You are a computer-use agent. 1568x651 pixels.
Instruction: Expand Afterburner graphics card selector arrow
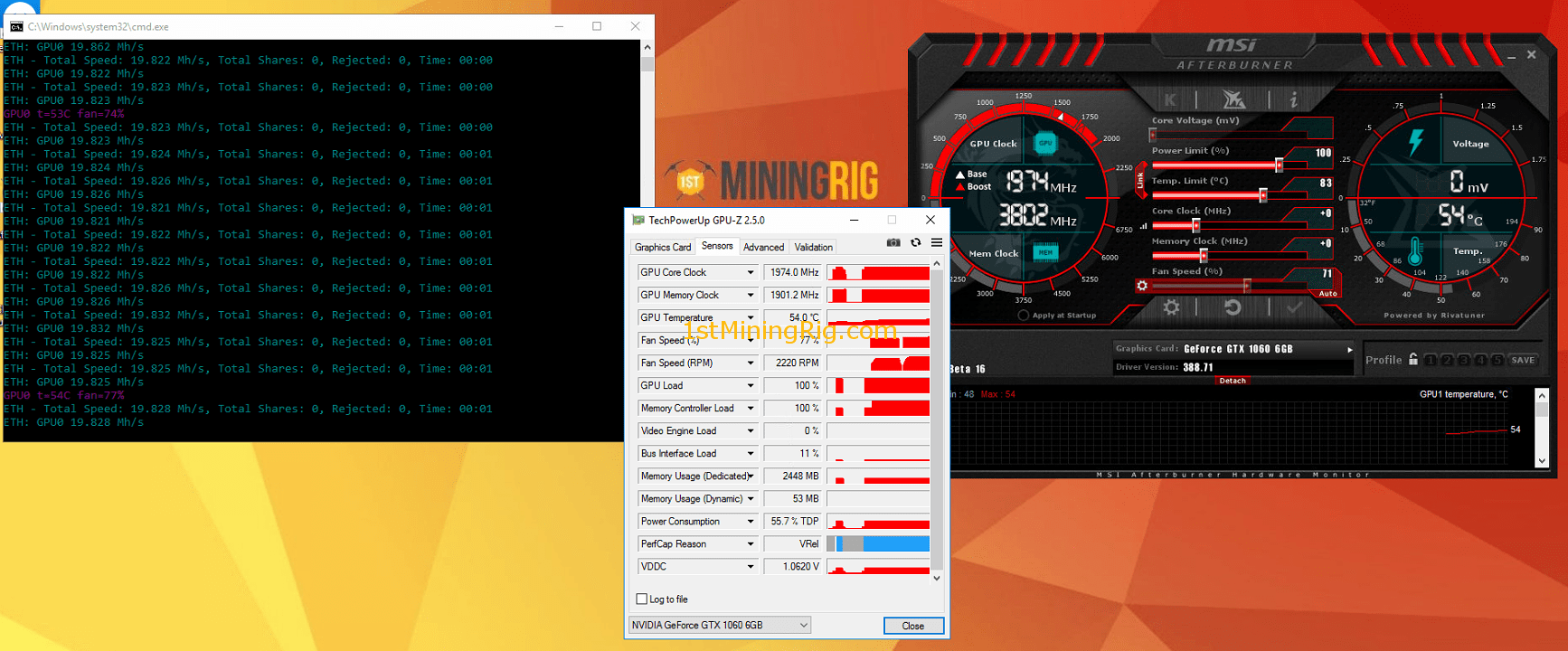pyautogui.click(x=1350, y=349)
